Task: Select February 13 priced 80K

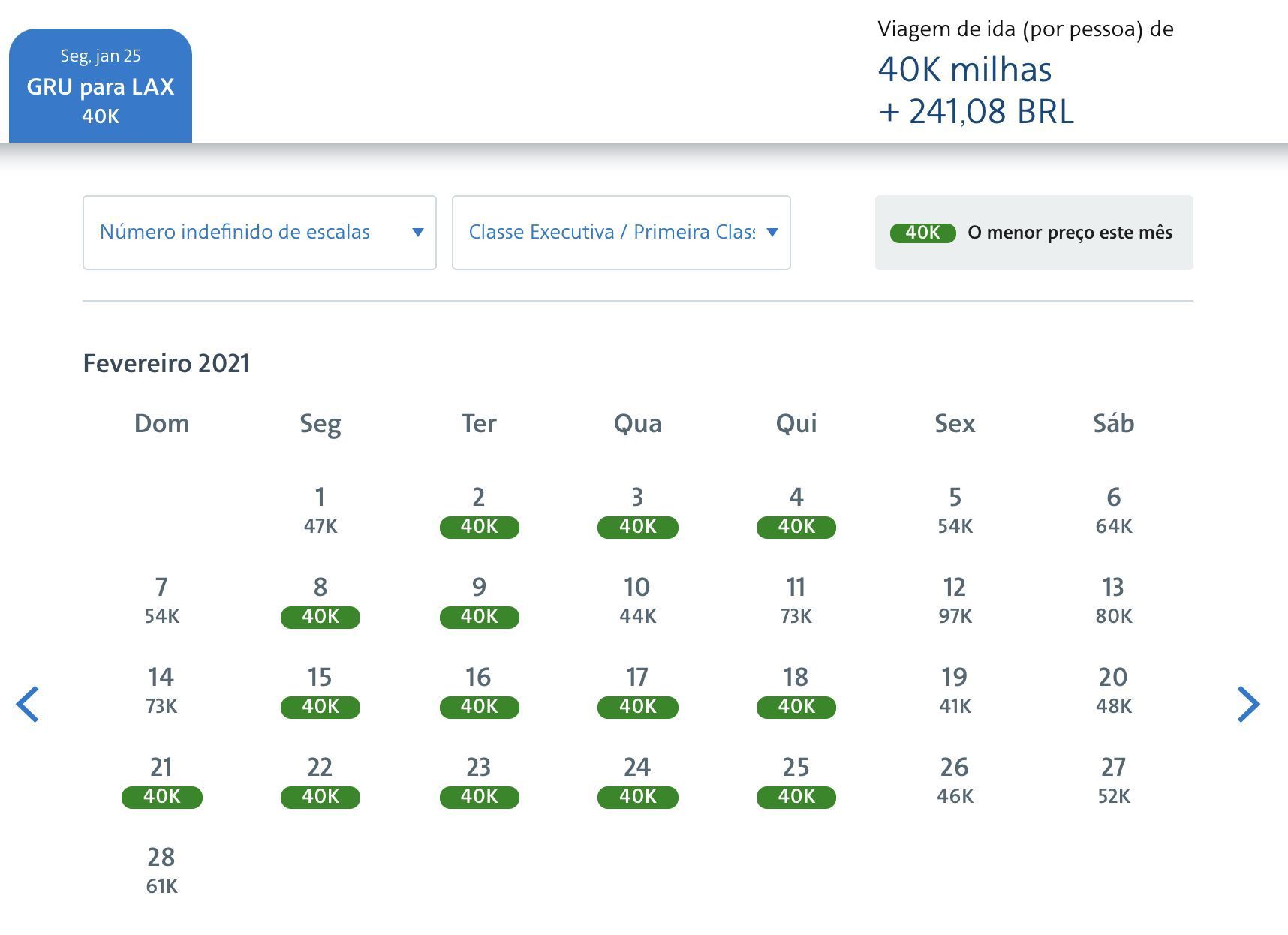Action: (1114, 600)
